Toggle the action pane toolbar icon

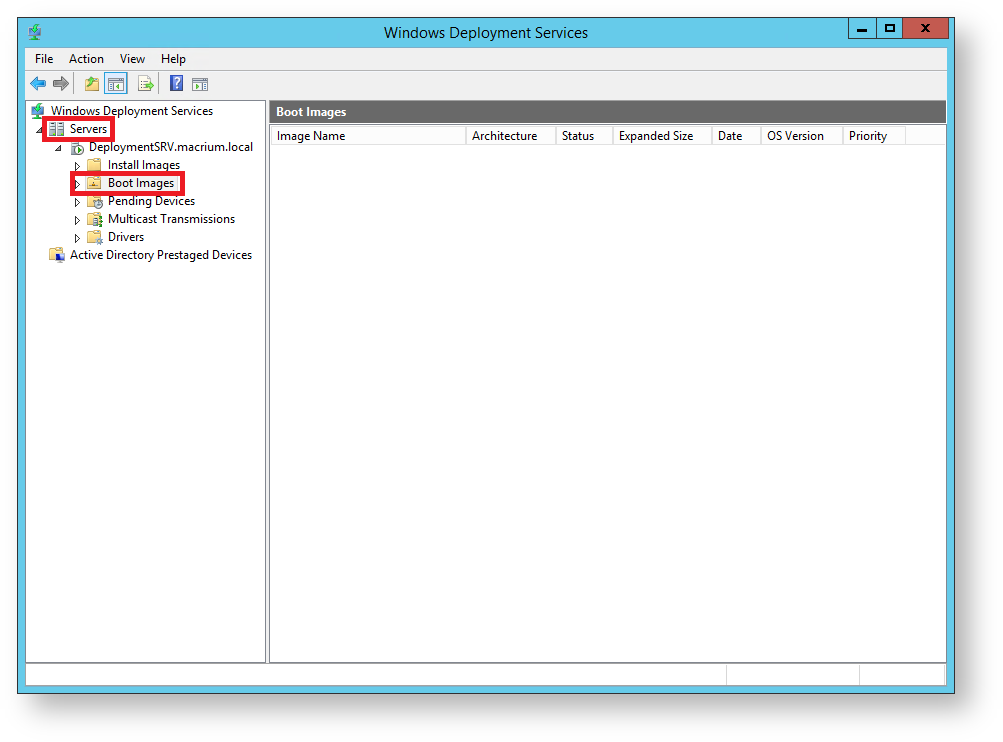pyautogui.click(x=200, y=84)
